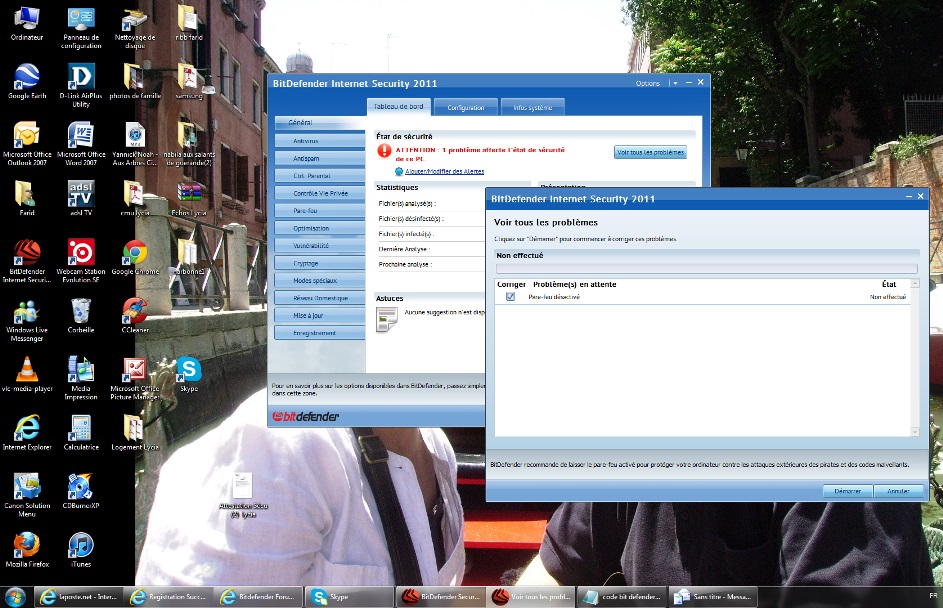Viewport: 943px width, 608px height.
Task: Launch Google Chrome from the desktop
Action: pyautogui.click(x=135, y=257)
